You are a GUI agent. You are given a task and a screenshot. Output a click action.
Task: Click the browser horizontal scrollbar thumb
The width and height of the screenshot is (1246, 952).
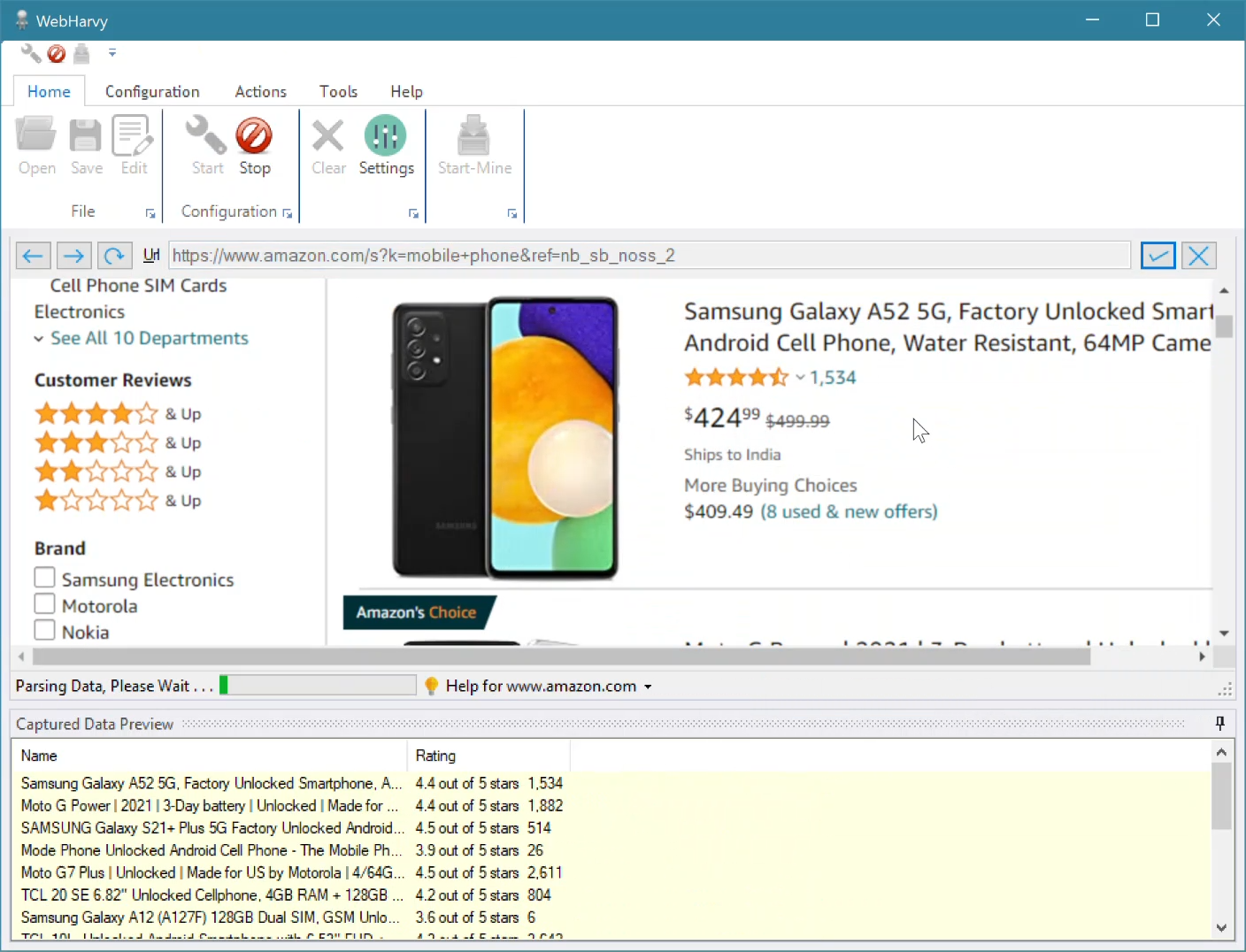point(561,656)
